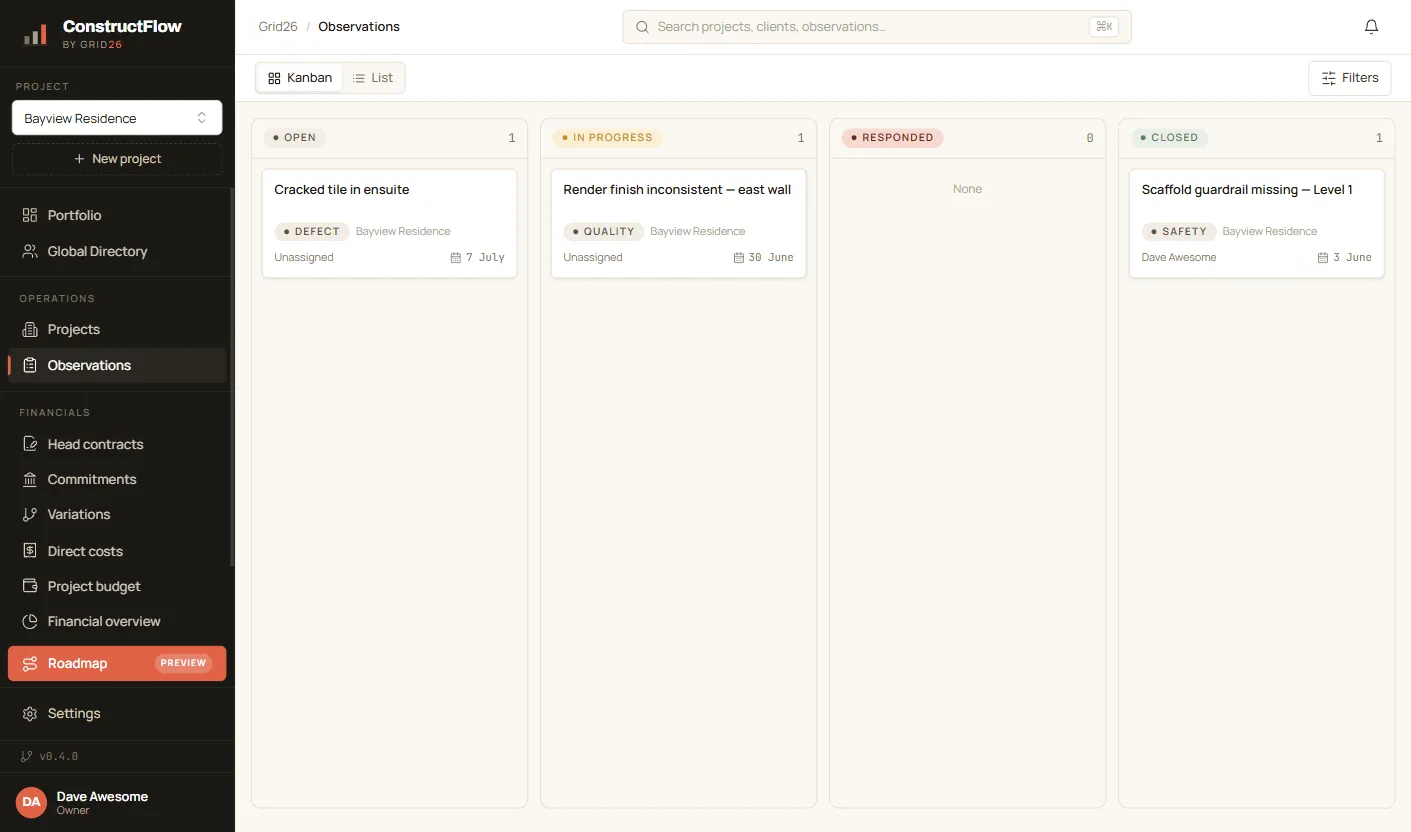1411x832 pixels.
Task: Click the project selector up-down chevrons
Action: tap(202, 118)
